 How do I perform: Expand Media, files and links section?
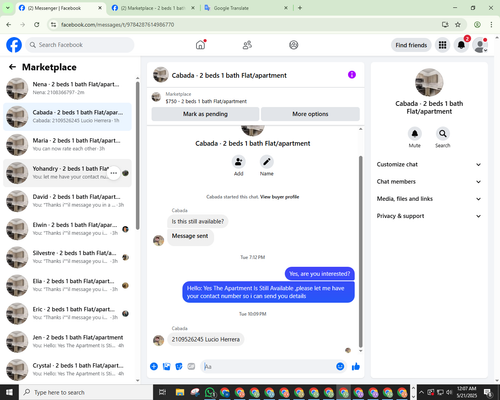tap(429, 199)
